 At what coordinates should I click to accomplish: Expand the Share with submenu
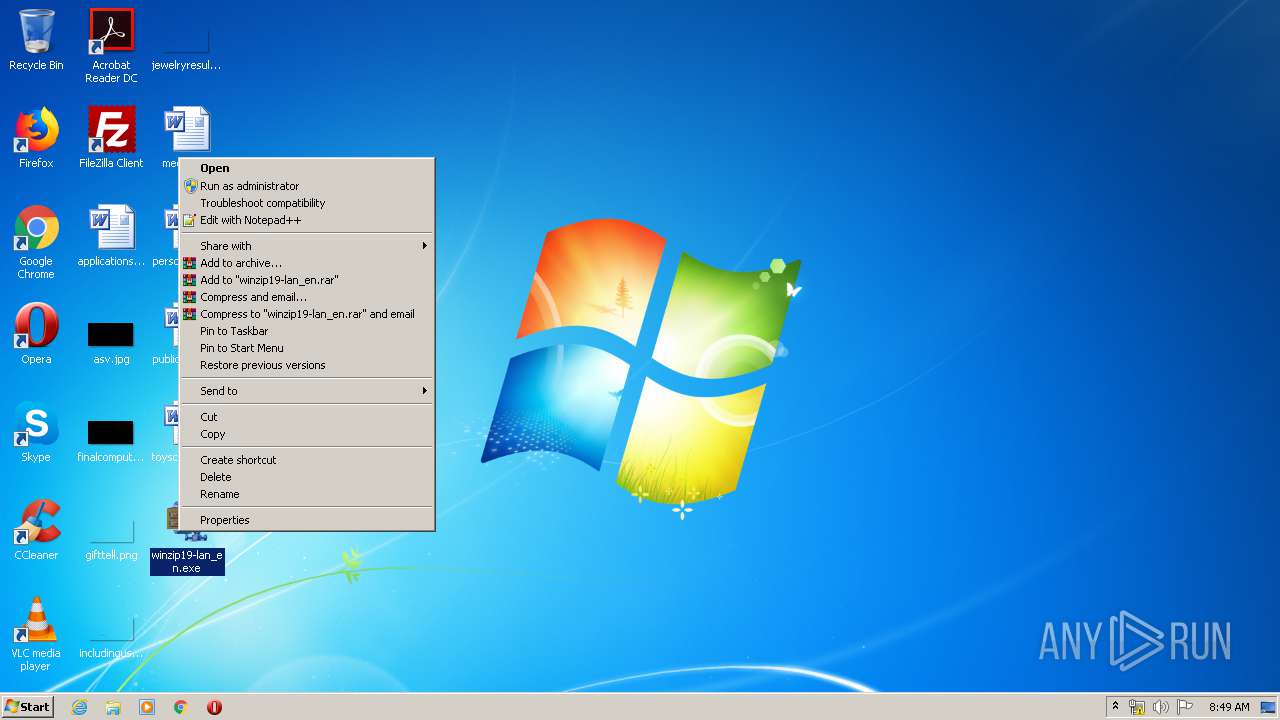coord(307,246)
